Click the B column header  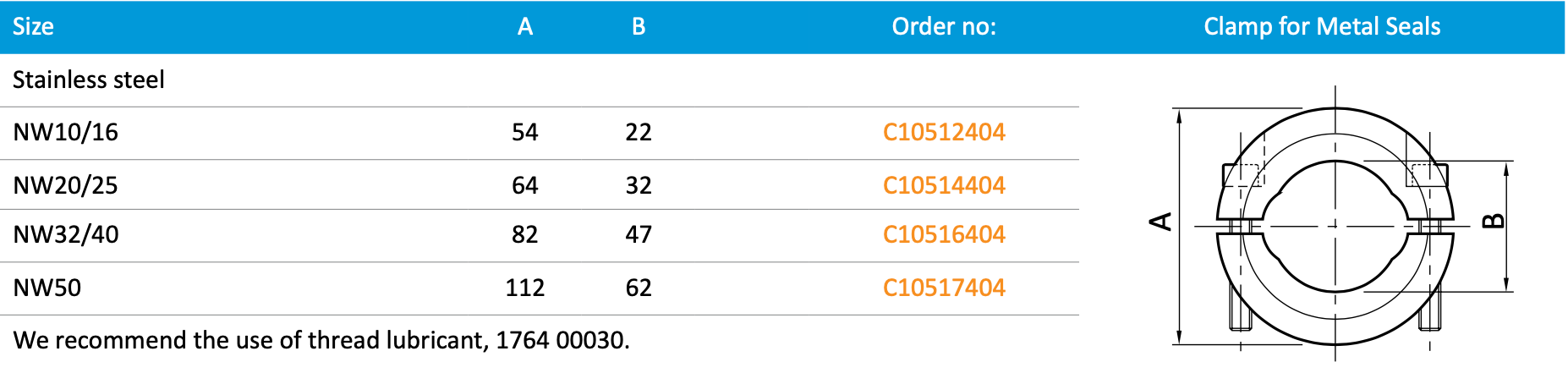coord(639,27)
